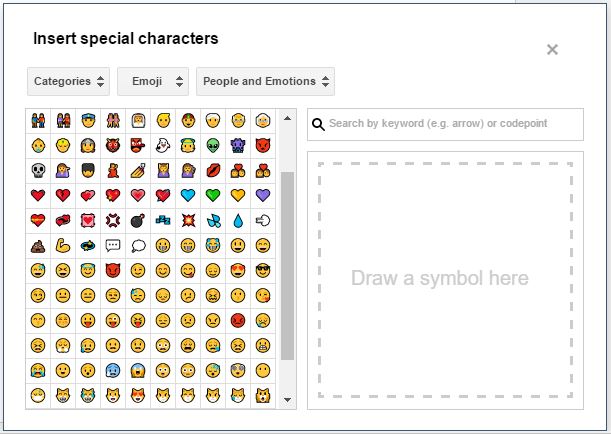Image resolution: width=611 pixels, height=434 pixels.
Task: Pick the blue water droplet emoji
Action: [237, 221]
